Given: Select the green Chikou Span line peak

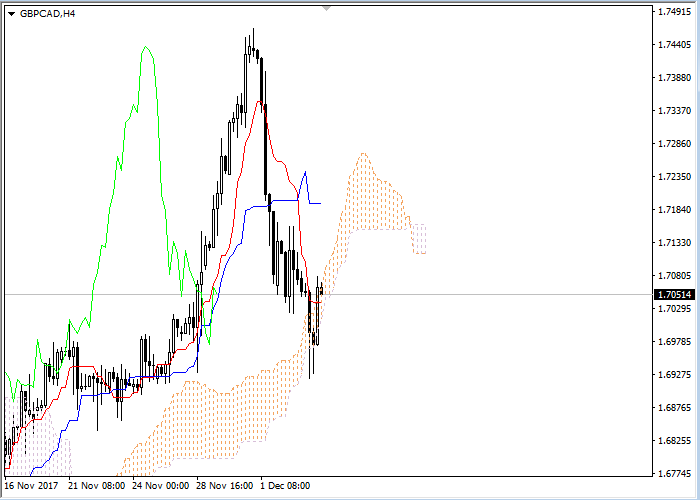Looking at the screenshot, I should pyautogui.click(x=145, y=47).
